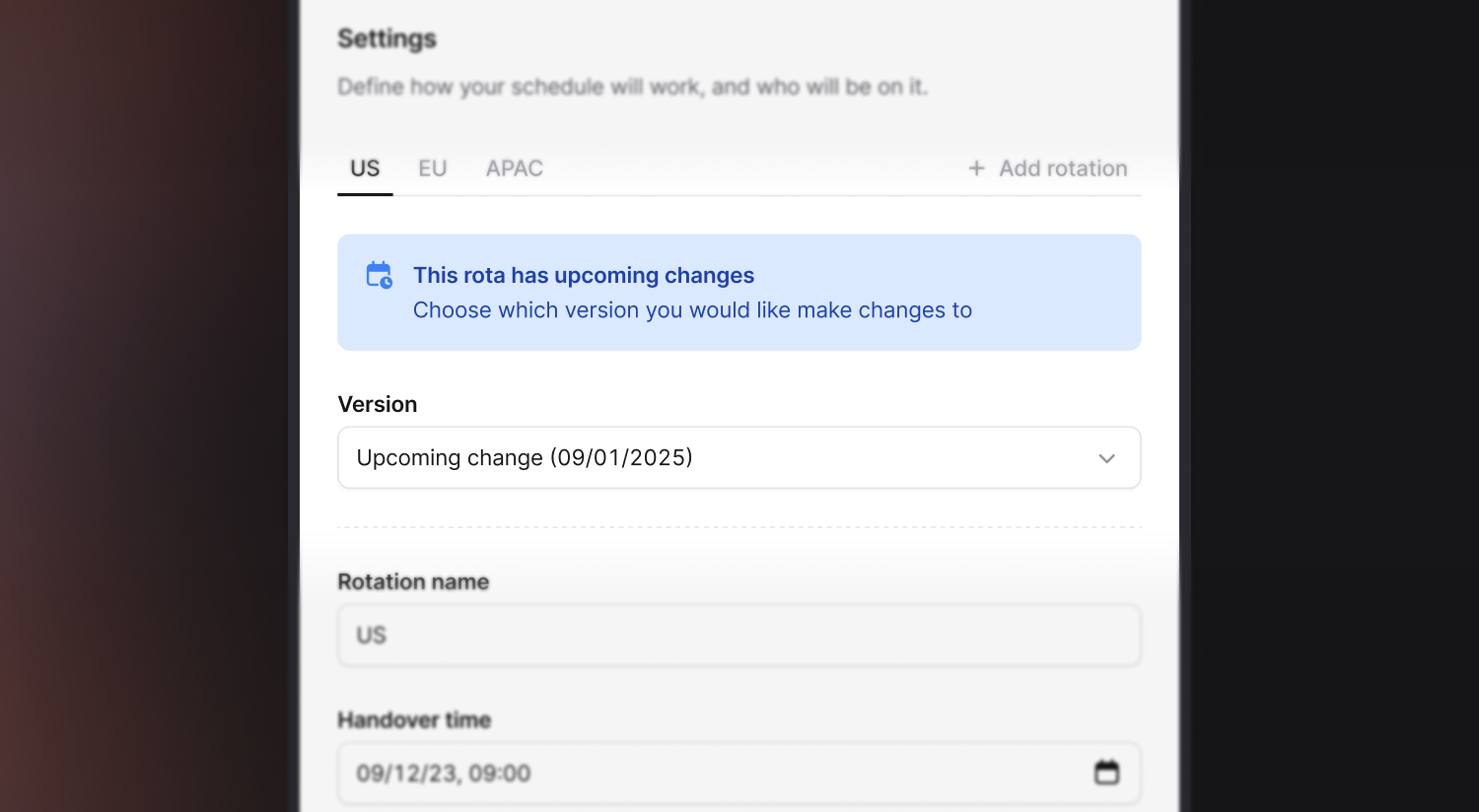This screenshot has width=1479, height=812.
Task: Click the 'This rota has upcoming changes' heading
Action: tap(583, 275)
